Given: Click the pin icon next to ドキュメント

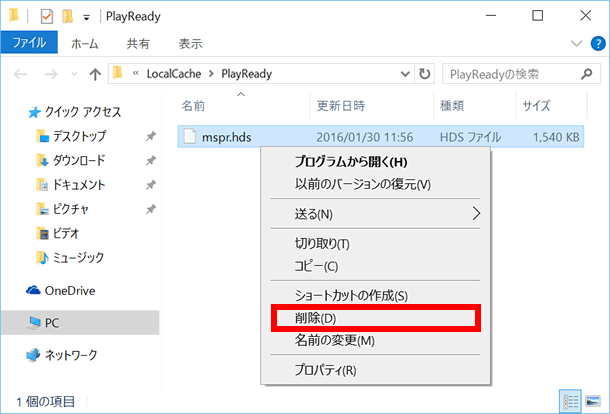Looking at the screenshot, I should pyautogui.click(x=151, y=185).
